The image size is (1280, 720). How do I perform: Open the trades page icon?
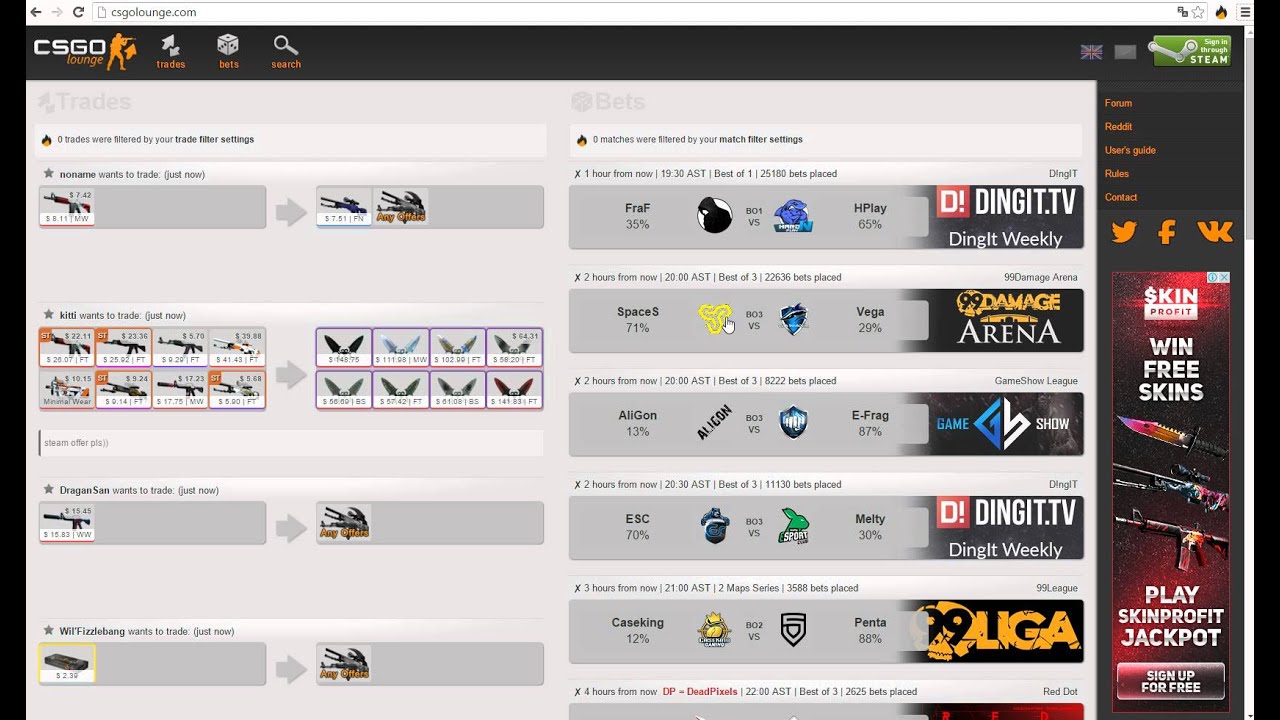pyautogui.click(x=170, y=51)
